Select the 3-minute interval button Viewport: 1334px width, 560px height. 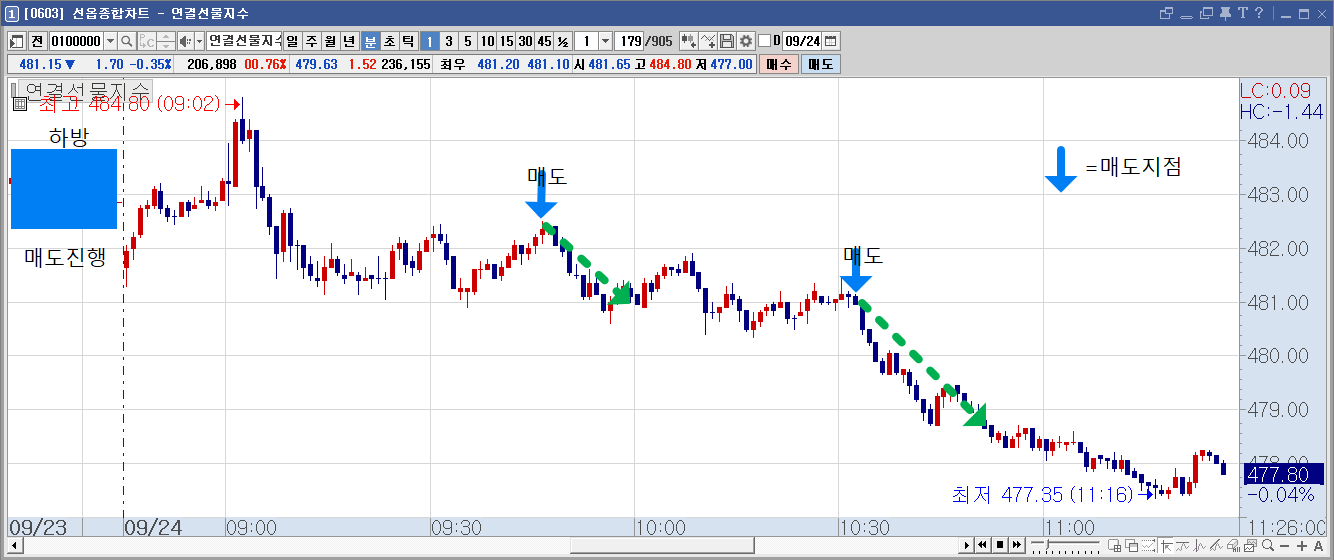(x=449, y=41)
